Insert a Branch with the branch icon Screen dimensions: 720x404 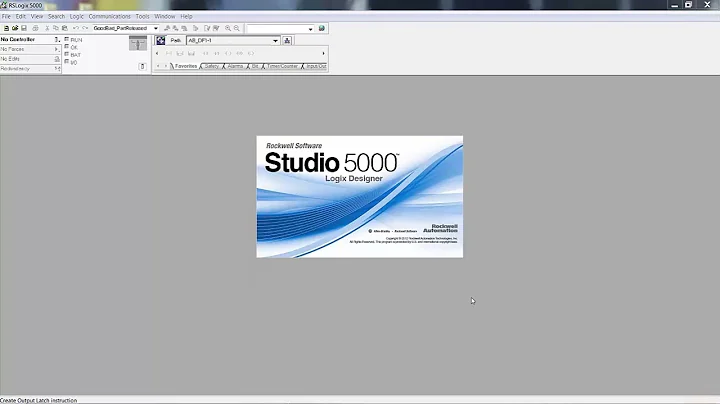coord(180,53)
